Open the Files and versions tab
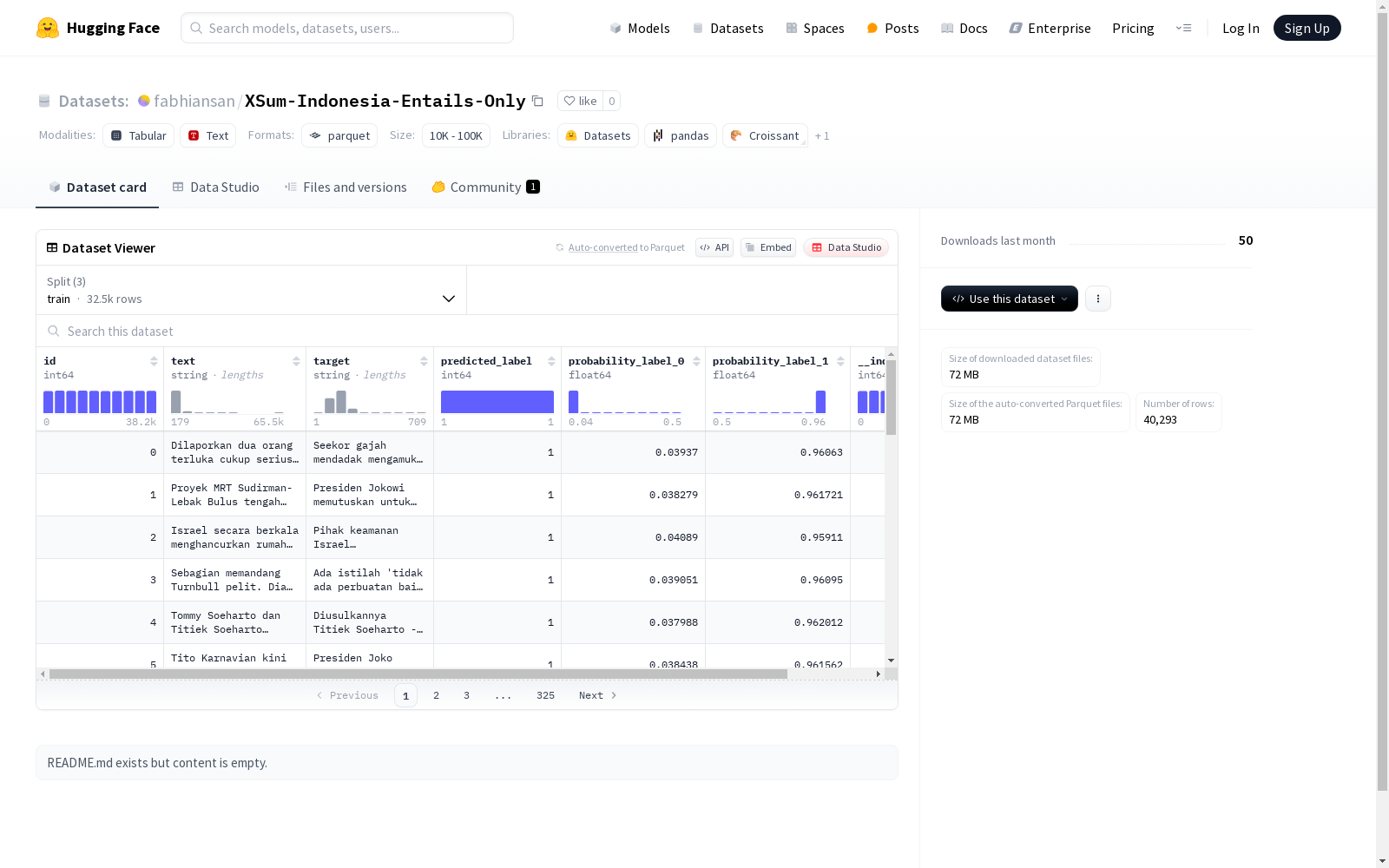The width and height of the screenshot is (1389, 868). pos(346,187)
